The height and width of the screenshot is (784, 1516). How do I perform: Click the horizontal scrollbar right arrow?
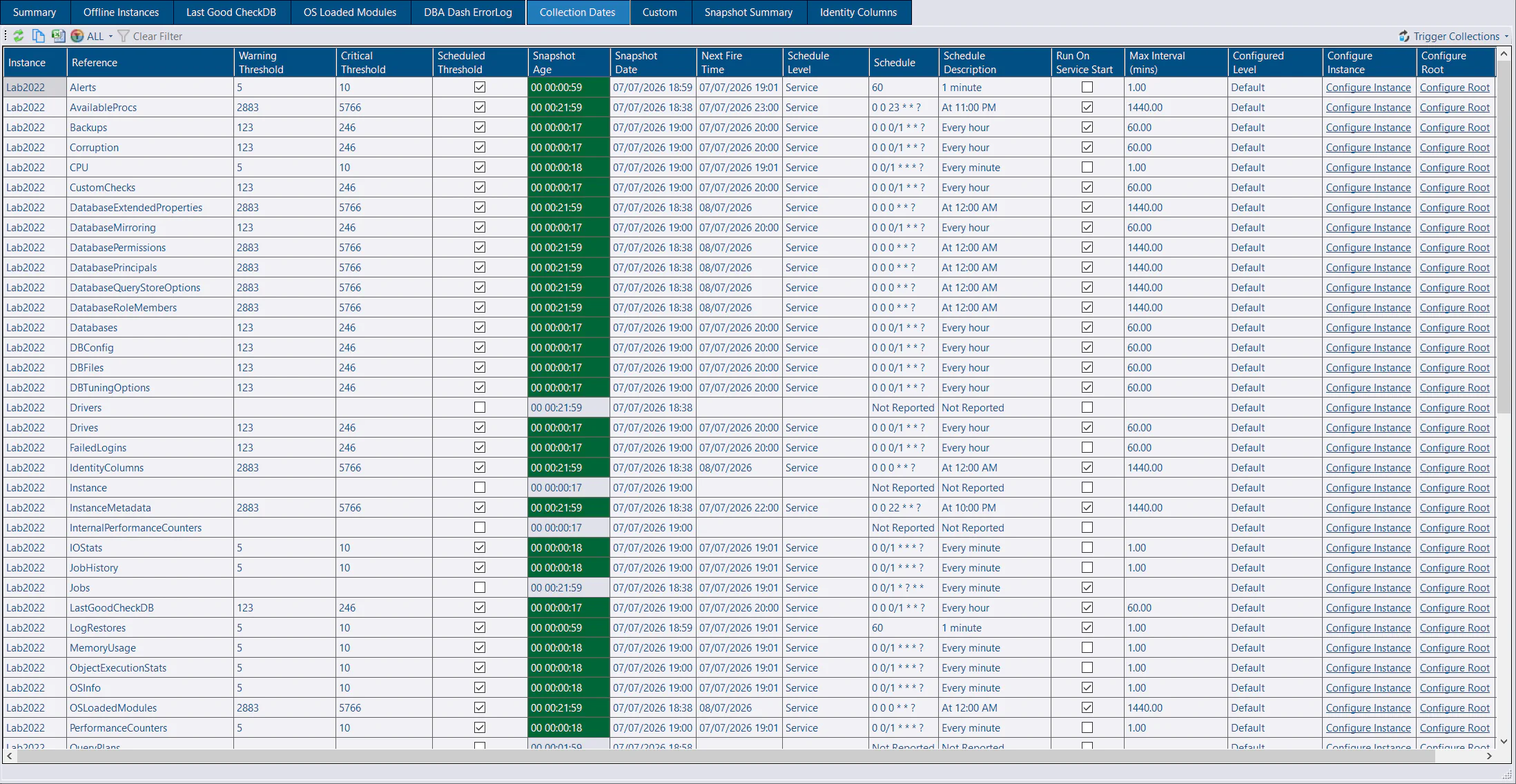coord(1489,756)
